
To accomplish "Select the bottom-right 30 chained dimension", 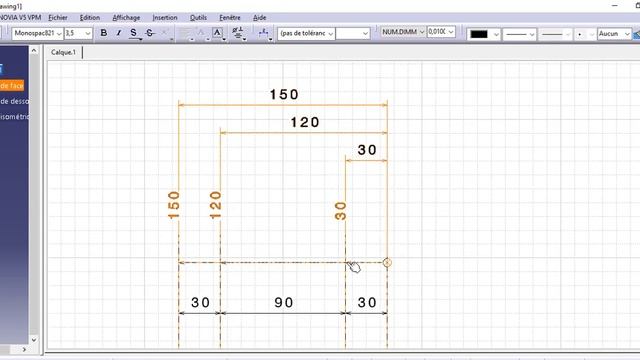I will coord(367,302).
